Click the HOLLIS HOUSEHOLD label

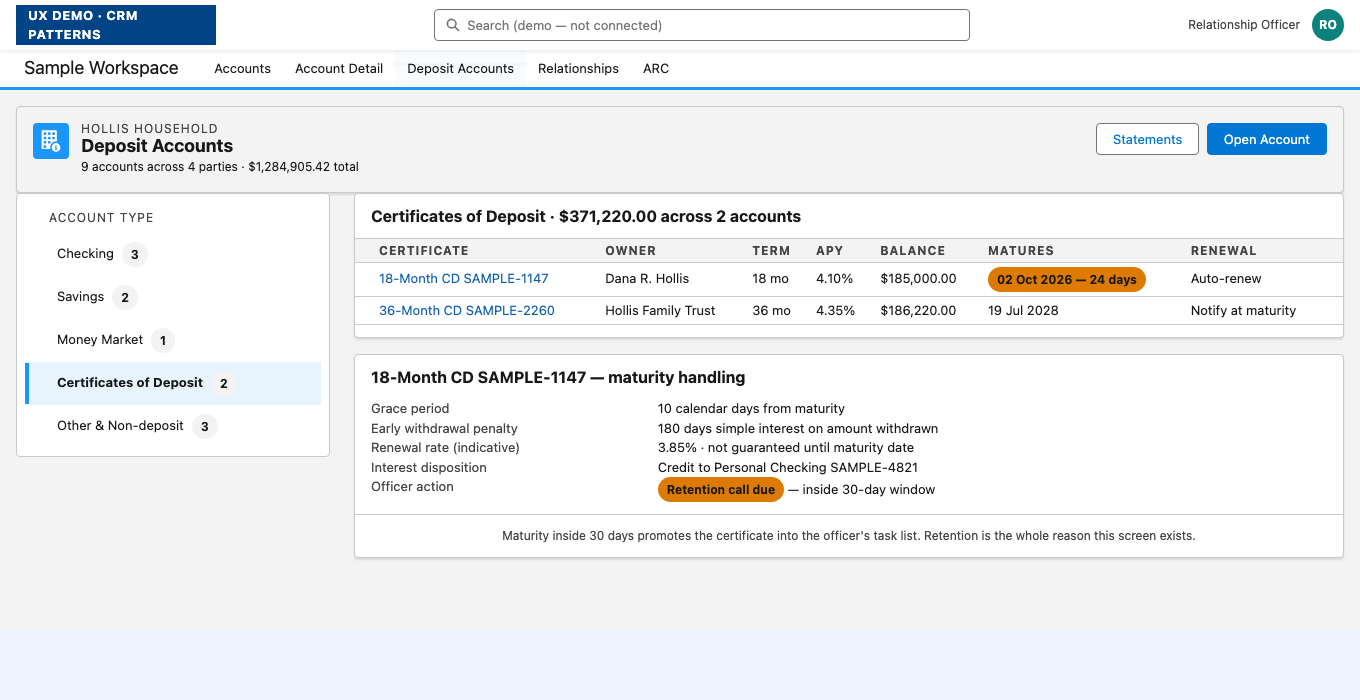tap(149, 129)
